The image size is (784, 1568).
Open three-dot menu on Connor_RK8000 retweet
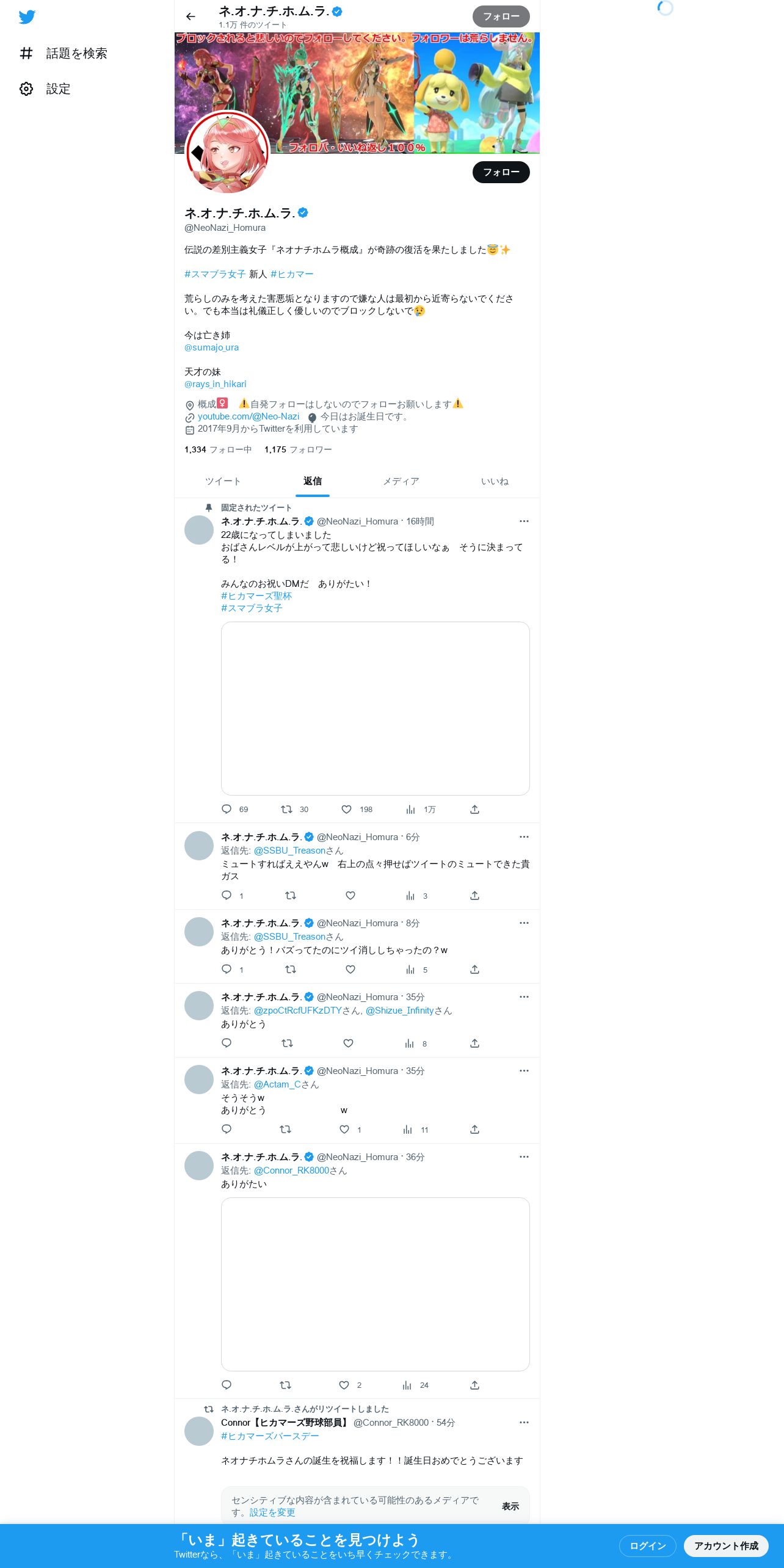pyautogui.click(x=524, y=1423)
